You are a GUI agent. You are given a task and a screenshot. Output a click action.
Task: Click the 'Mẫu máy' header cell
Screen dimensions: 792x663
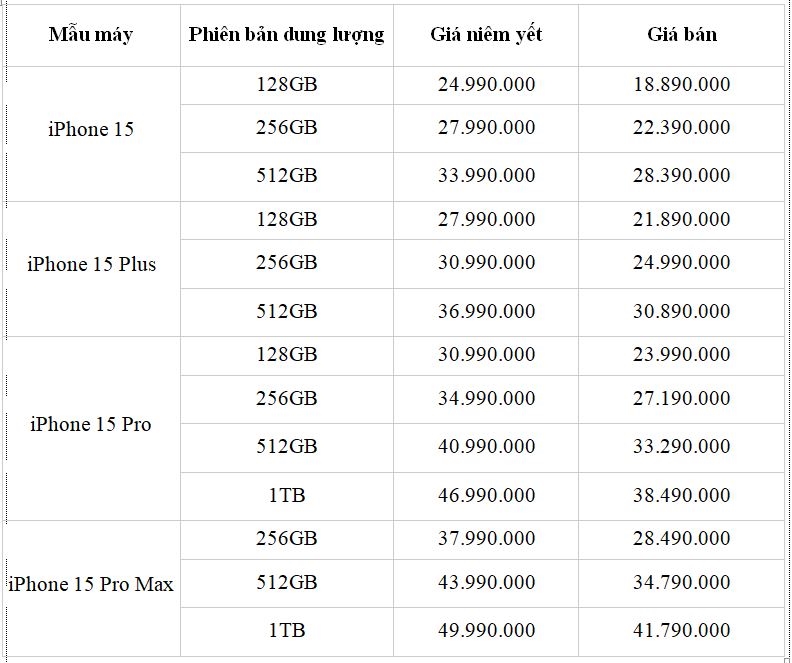point(92,35)
